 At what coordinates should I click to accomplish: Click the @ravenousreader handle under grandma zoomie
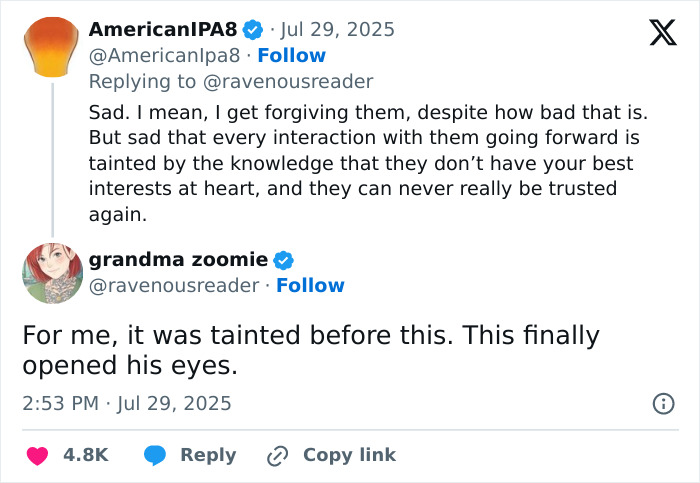pos(174,286)
